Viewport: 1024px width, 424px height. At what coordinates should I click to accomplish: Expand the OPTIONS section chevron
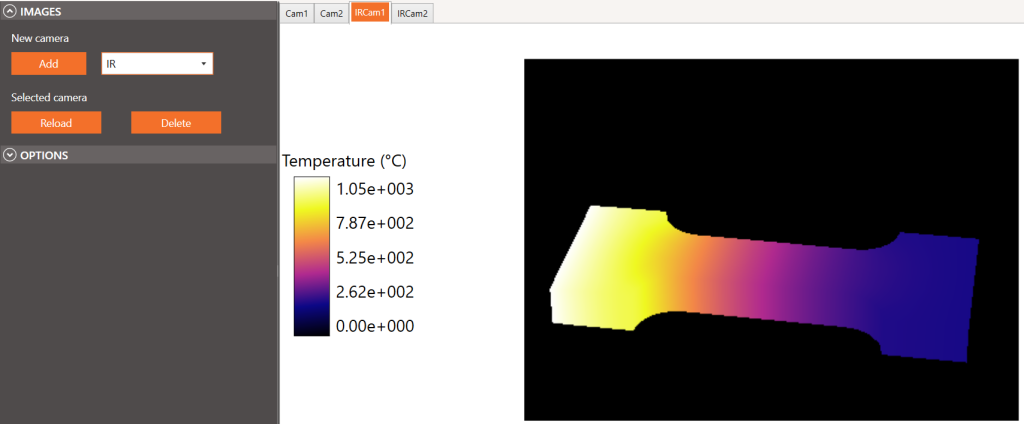click(x=10, y=155)
